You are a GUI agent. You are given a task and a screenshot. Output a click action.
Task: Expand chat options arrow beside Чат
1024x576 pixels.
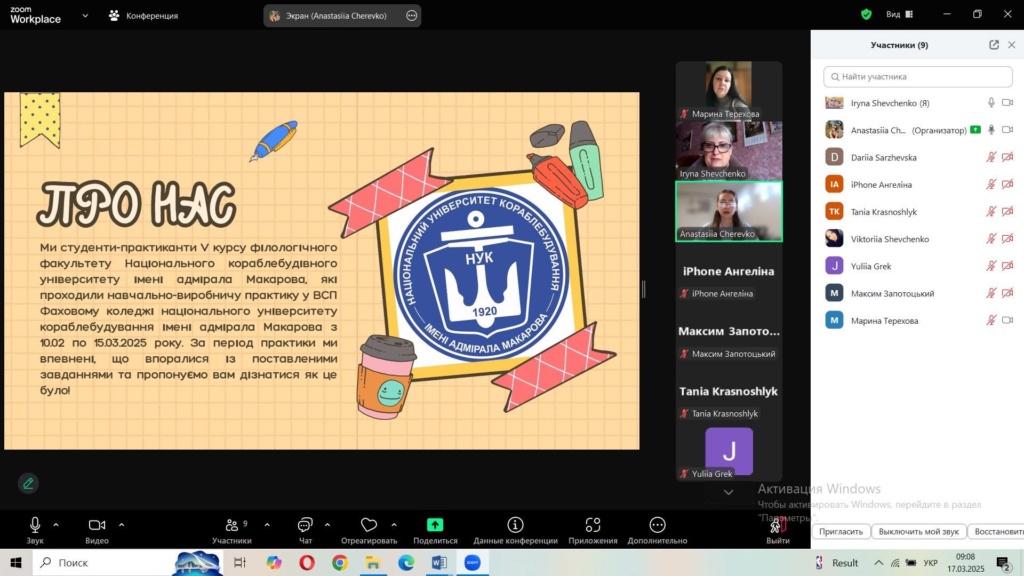[x=327, y=524]
